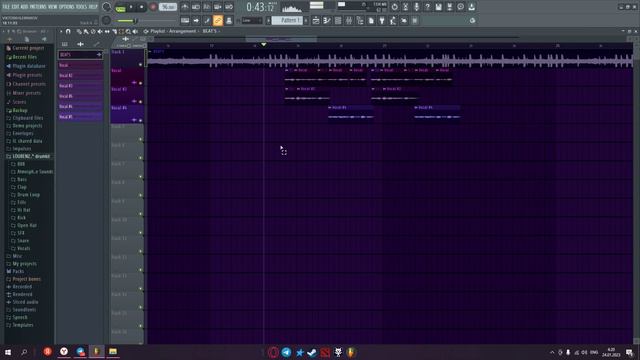Select the Paint brush tool

(x=86, y=31)
